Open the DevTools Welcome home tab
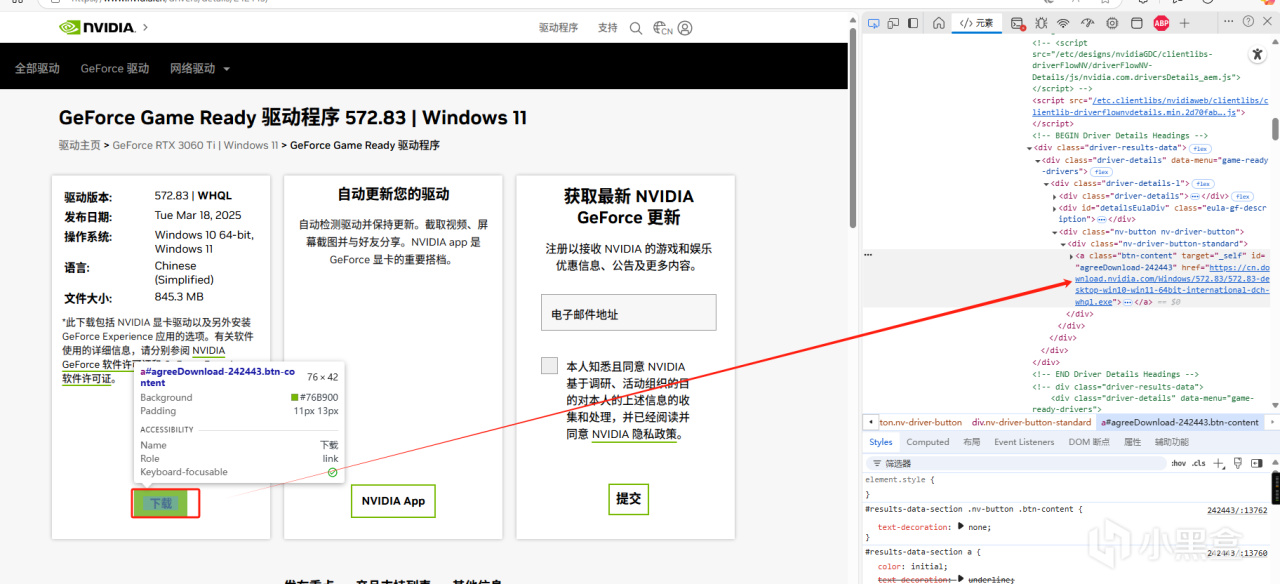This screenshot has width=1280, height=584. (x=938, y=23)
